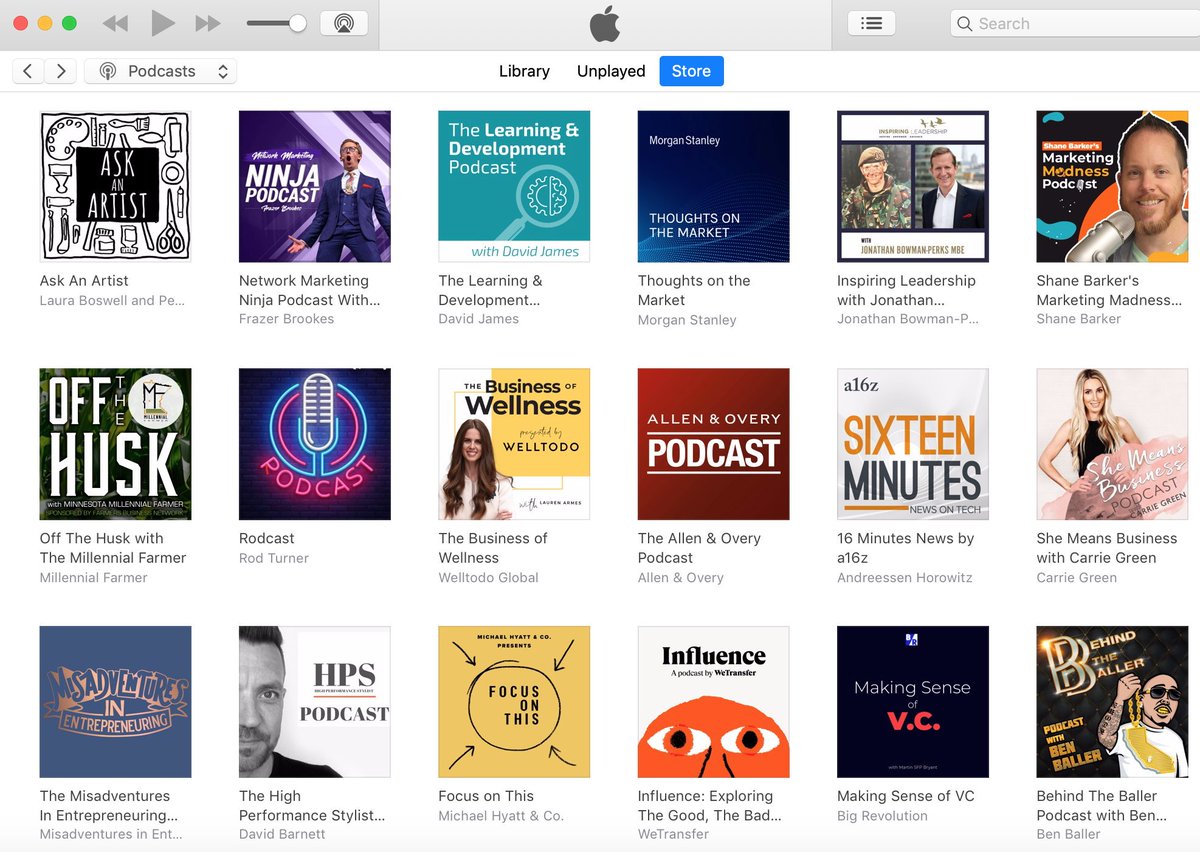Go back with the left chevron
Screen dimensions: 1200x852
point(28,71)
